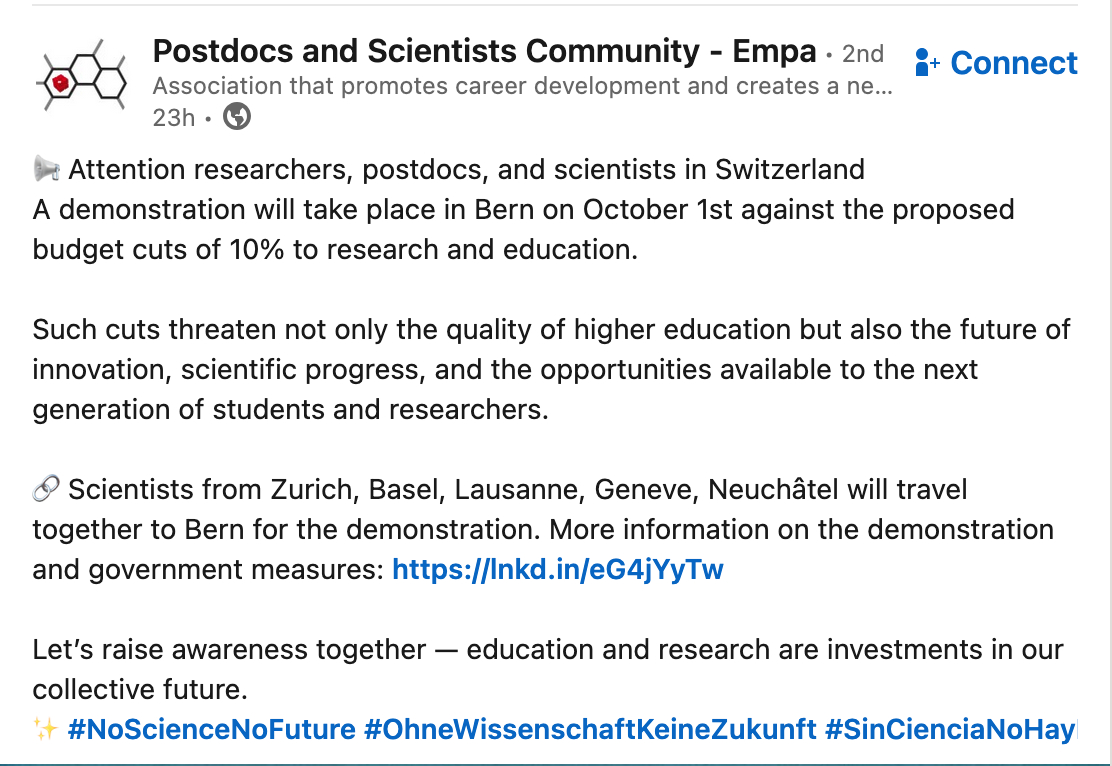Click the person-plus icon beside Connect
Viewport: 1112px width, 766px height.
coord(927,64)
